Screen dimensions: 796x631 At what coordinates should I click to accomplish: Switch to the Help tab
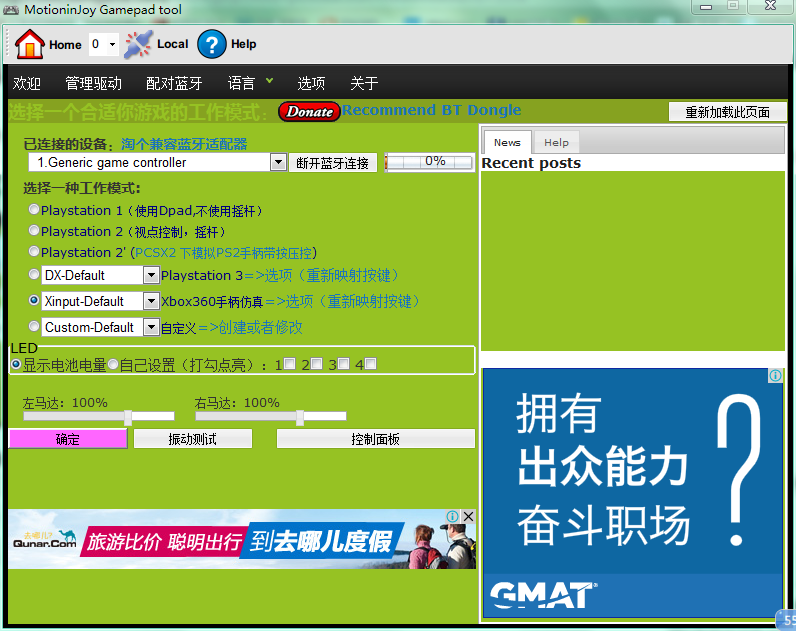pyautogui.click(x=556, y=142)
